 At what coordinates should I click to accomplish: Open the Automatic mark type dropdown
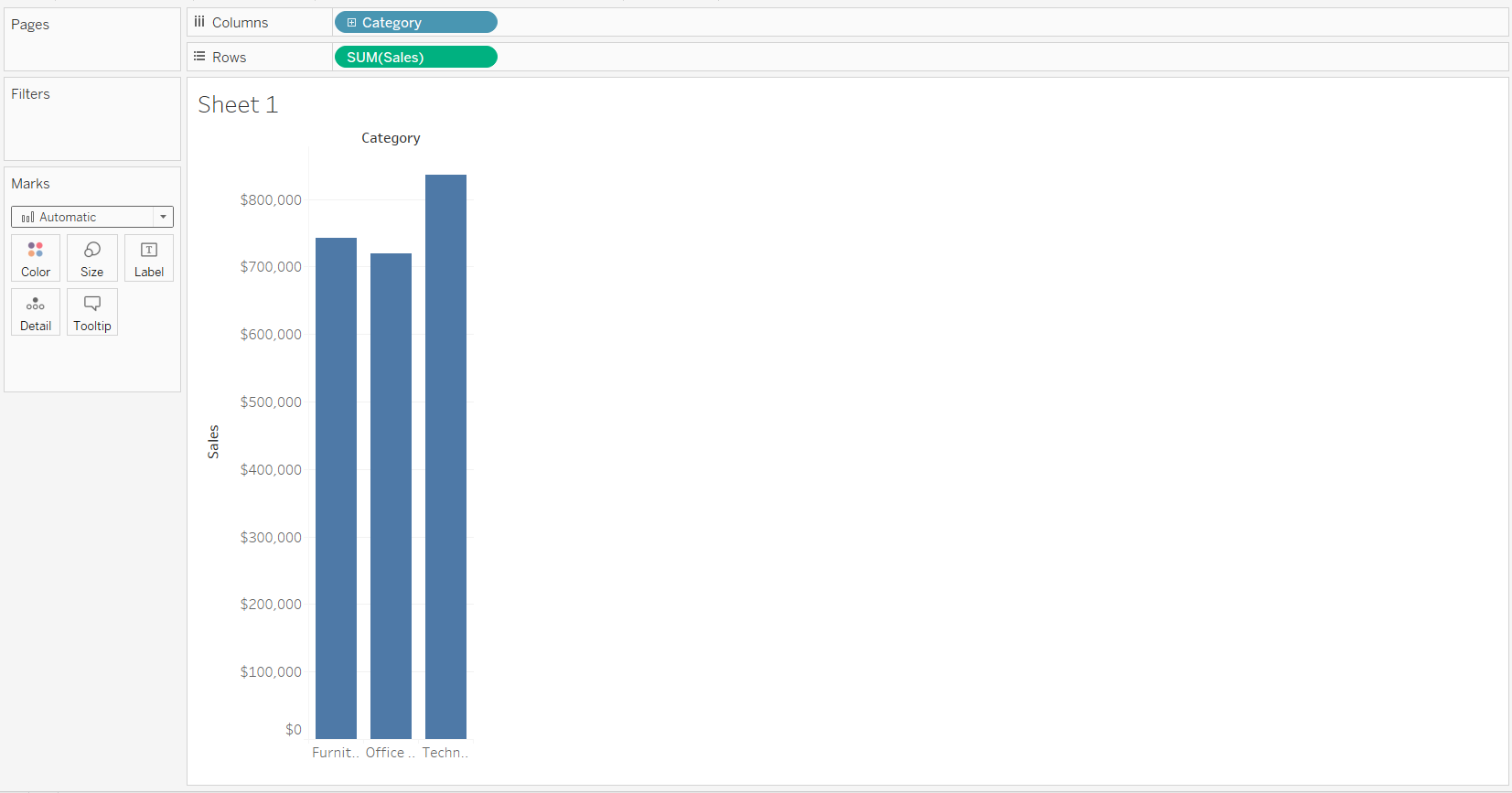tap(92, 217)
